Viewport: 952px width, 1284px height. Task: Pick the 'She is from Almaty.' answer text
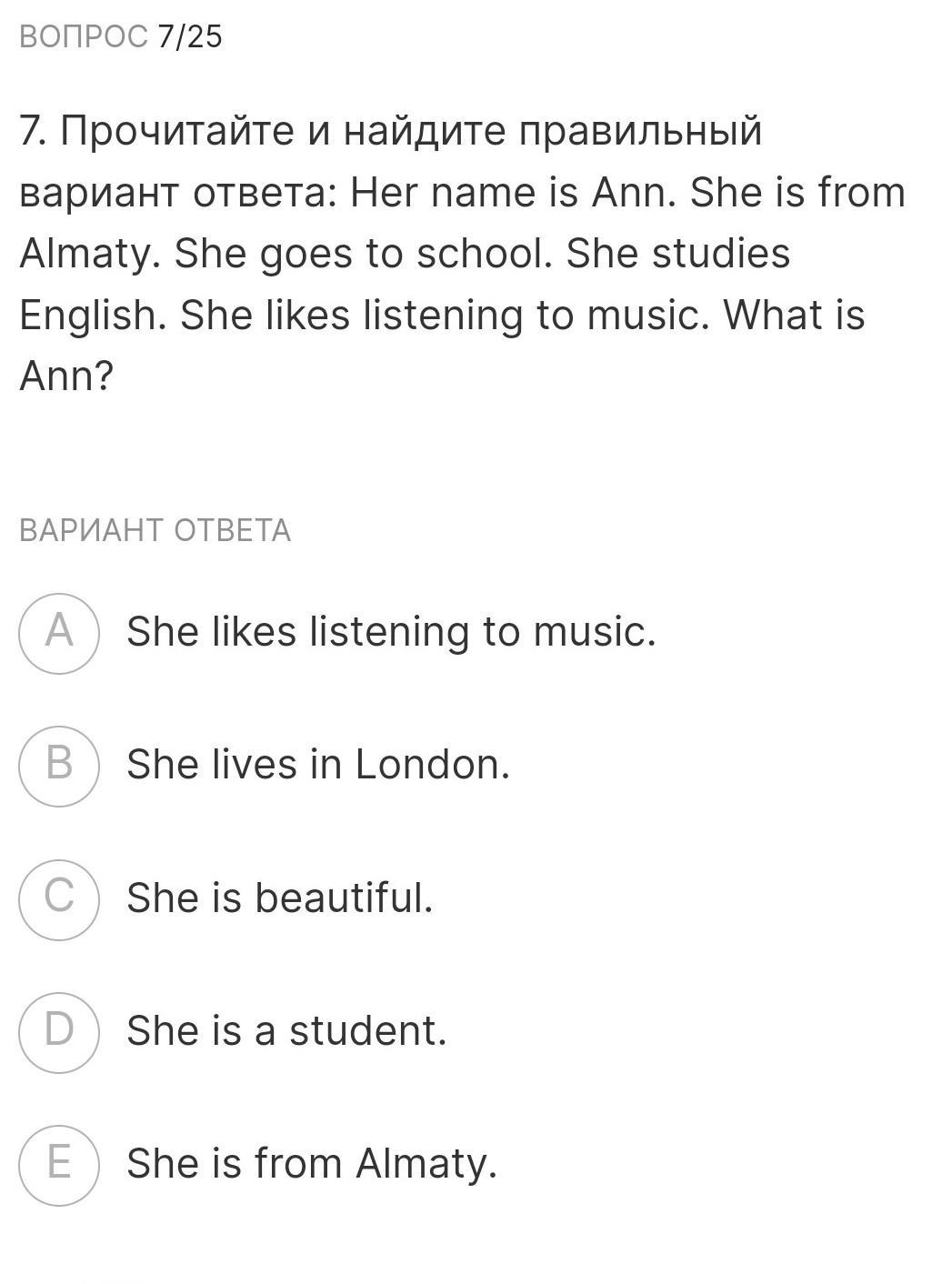tap(312, 1164)
